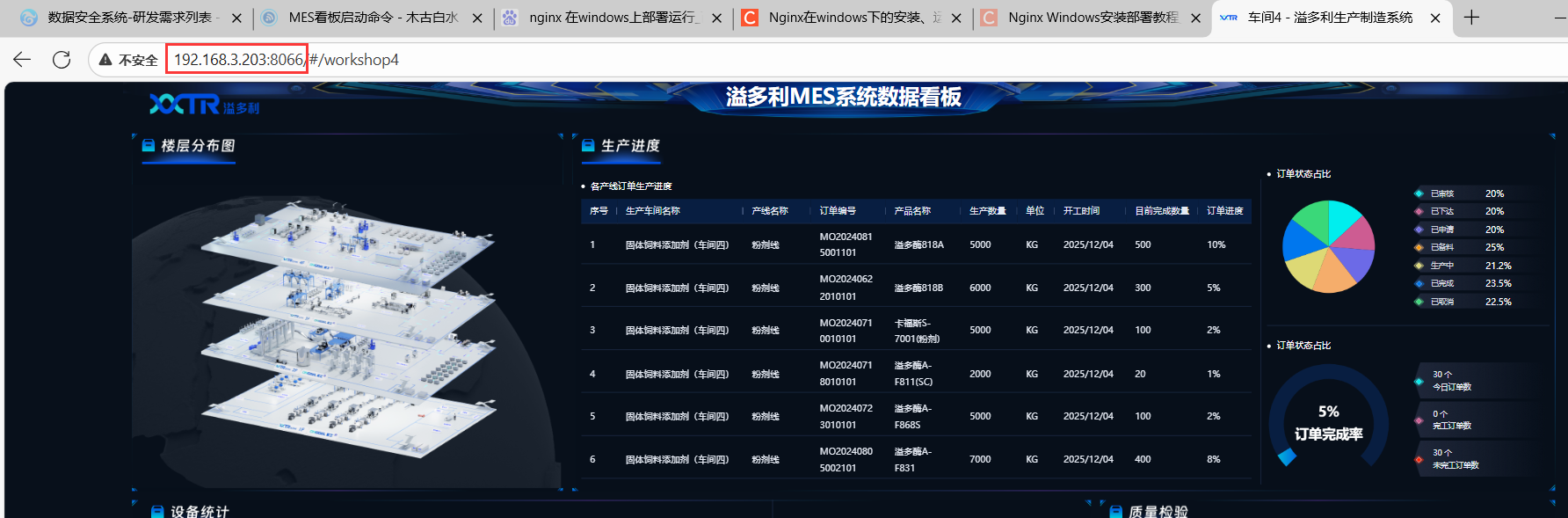Click the 设备统计 panel icon
Image resolution: width=1568 pixels, height=518 pixels.
157,511
